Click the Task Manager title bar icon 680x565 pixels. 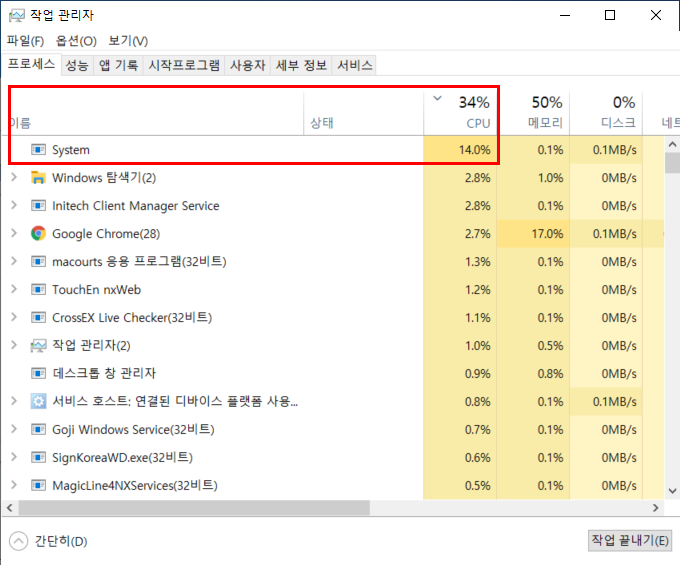click(x=16, y=16)
